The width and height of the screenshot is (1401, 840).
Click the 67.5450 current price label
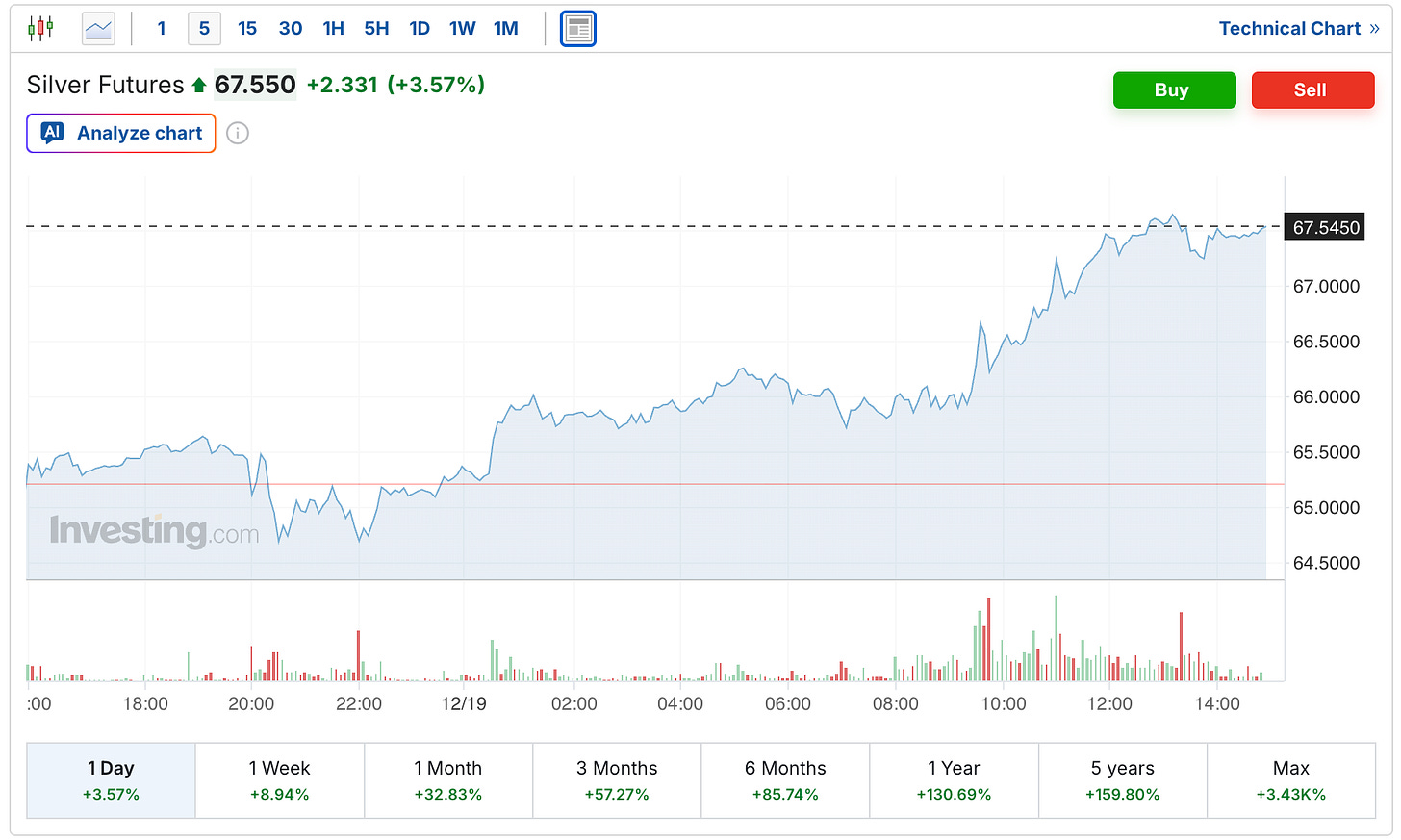coord(1325,228)
